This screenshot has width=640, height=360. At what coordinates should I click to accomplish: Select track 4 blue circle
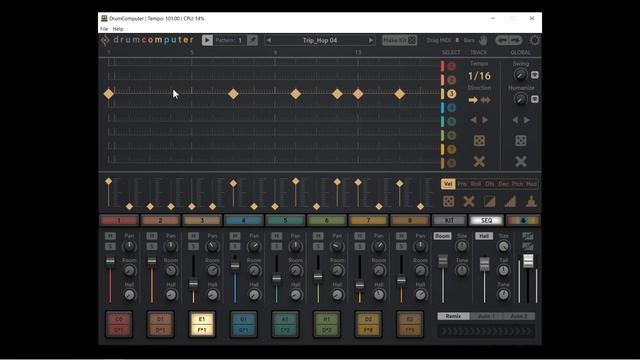[451, 108]
